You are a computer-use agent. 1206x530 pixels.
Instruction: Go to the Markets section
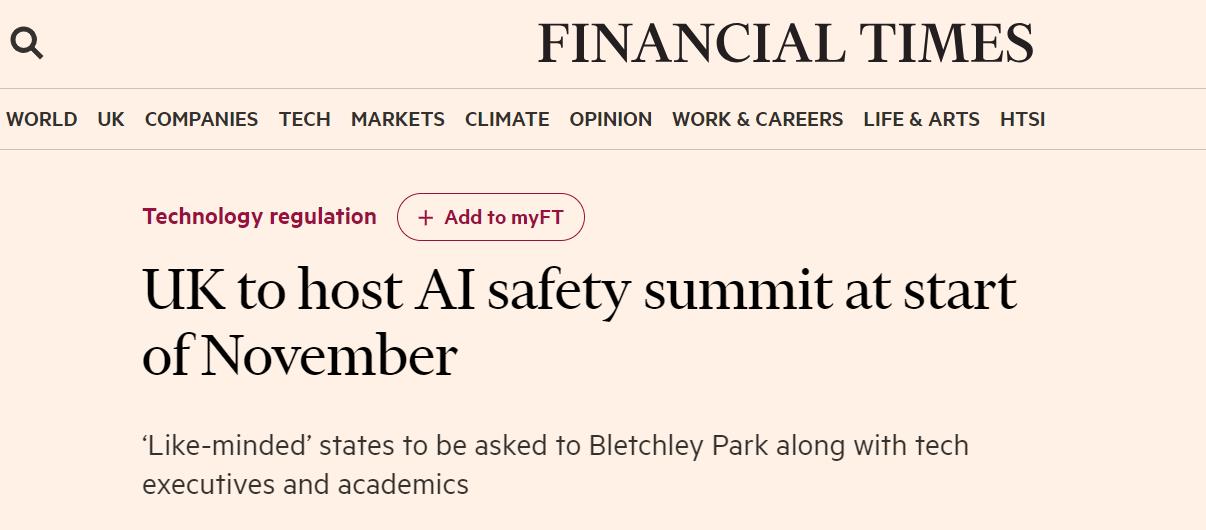point(397,119)
